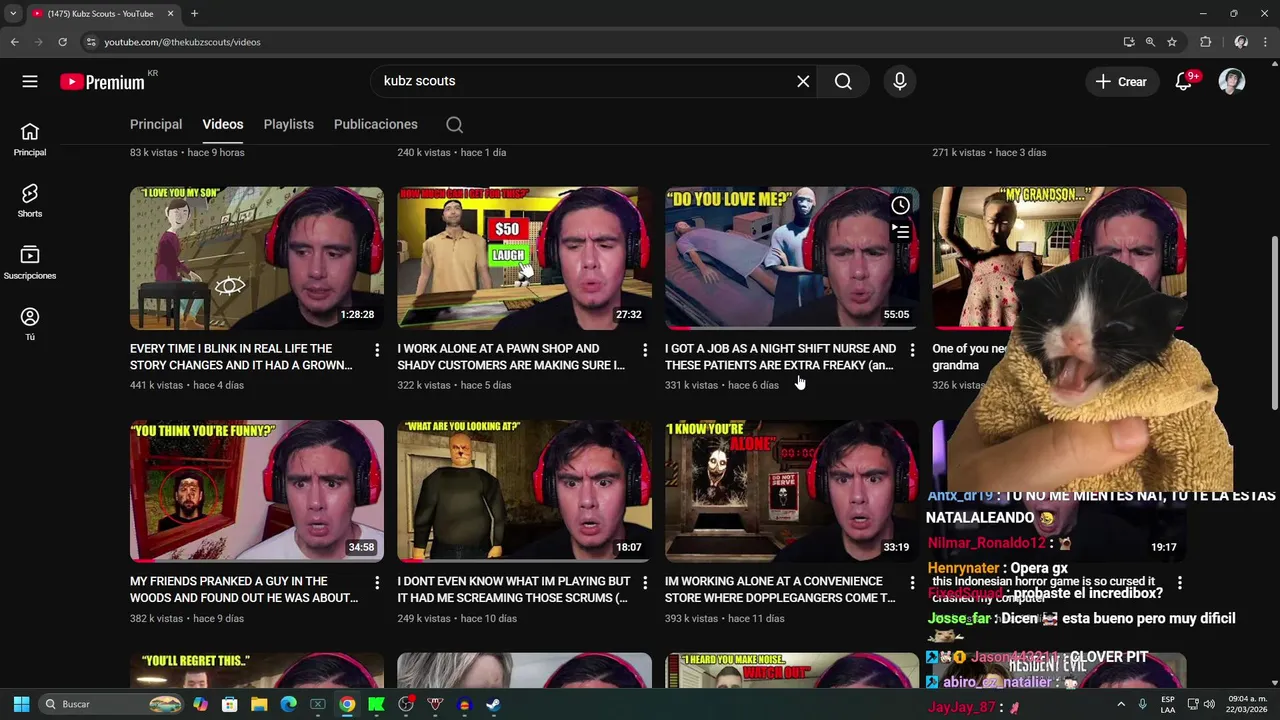Screen dimensions: 1280x720
Task: Open options for MY FRIENDS PRANKED video
Action: [377, 582]
